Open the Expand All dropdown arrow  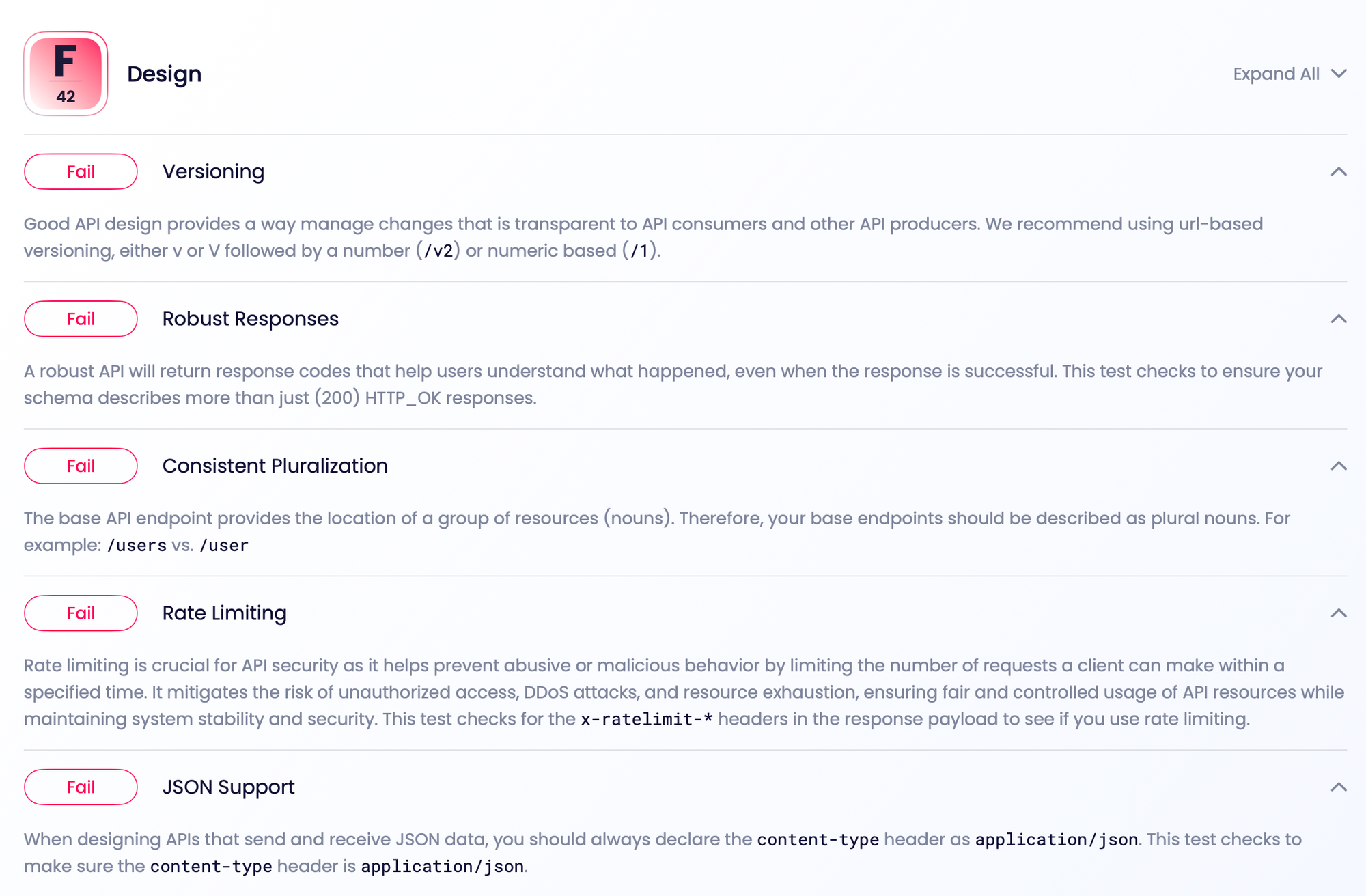pos(1339,74)
